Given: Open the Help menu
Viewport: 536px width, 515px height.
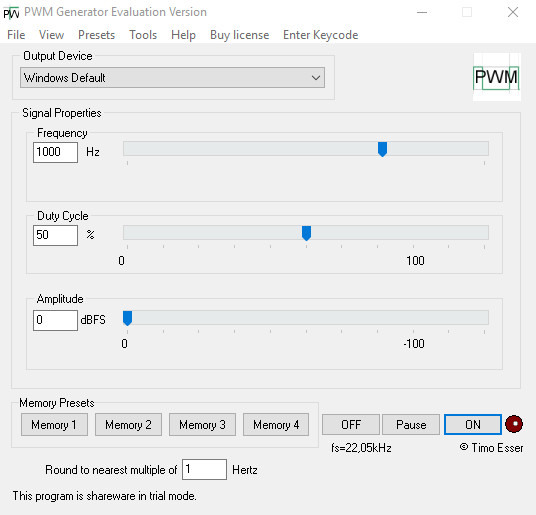Looking at the screenshot, I should pyautogui.click(x=183, y=35).
